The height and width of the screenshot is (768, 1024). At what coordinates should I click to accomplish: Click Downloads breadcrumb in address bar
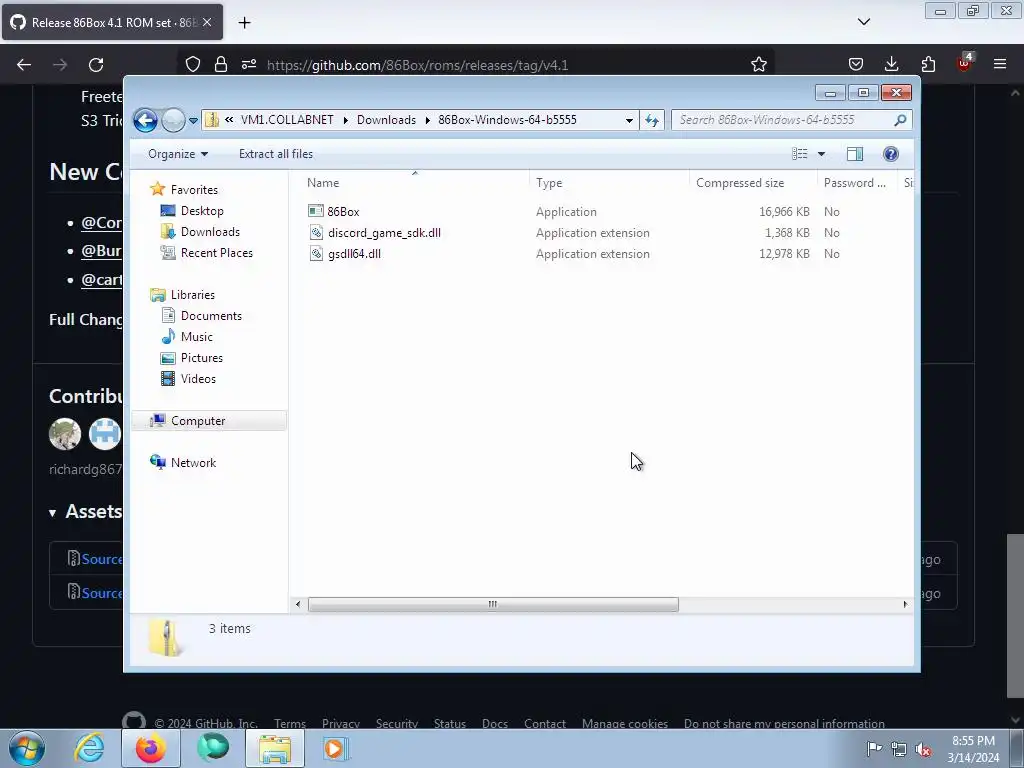(x=386, y=120)
